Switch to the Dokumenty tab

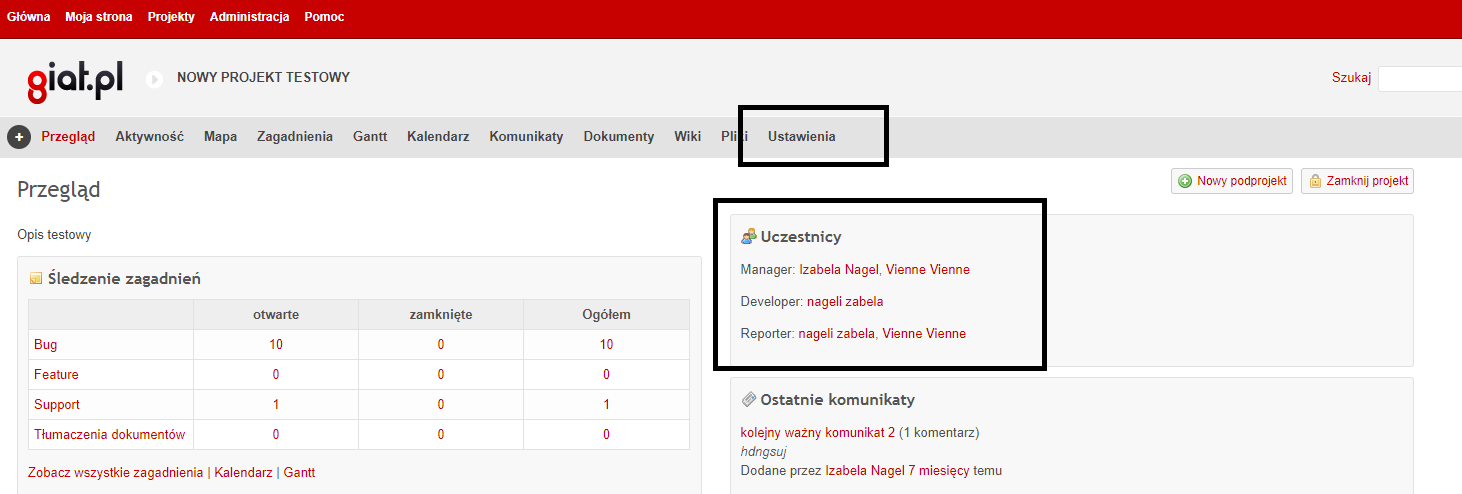coord(619,137)
